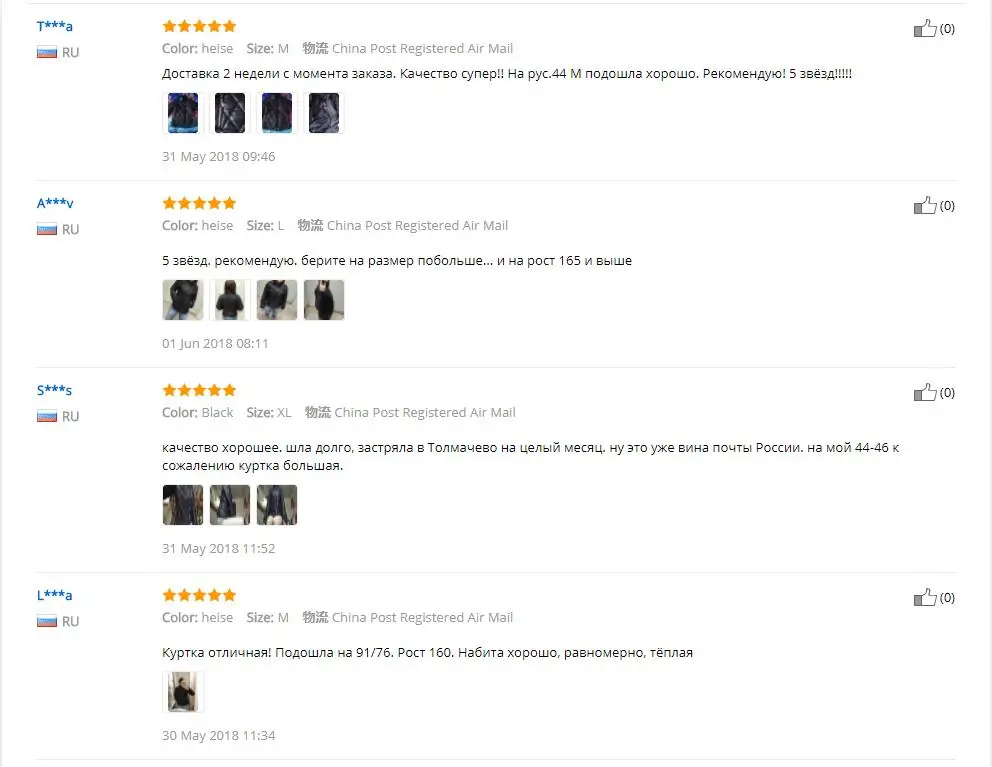Open reviewer profile S***s
Screen dimensions: 992x767
pos(54,390)
